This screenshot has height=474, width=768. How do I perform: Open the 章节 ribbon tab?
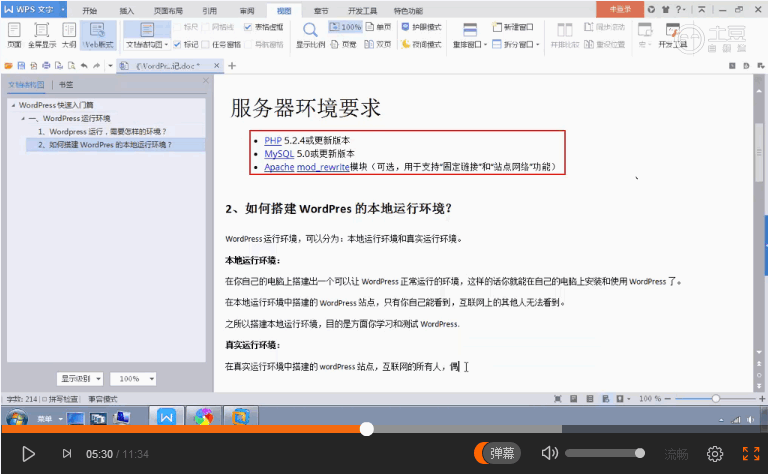(x=321, y=11)
